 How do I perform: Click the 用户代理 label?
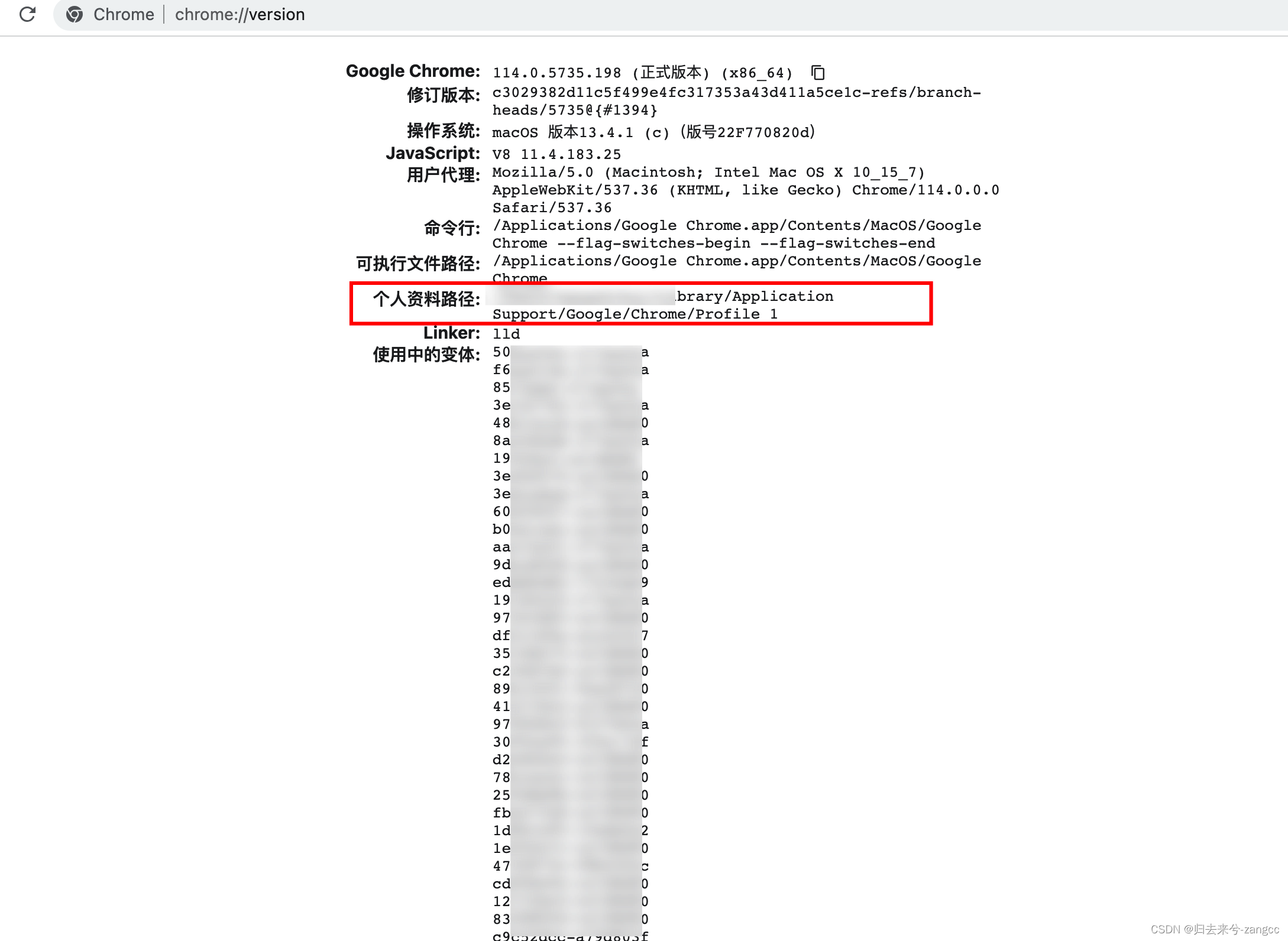[444, 175]
